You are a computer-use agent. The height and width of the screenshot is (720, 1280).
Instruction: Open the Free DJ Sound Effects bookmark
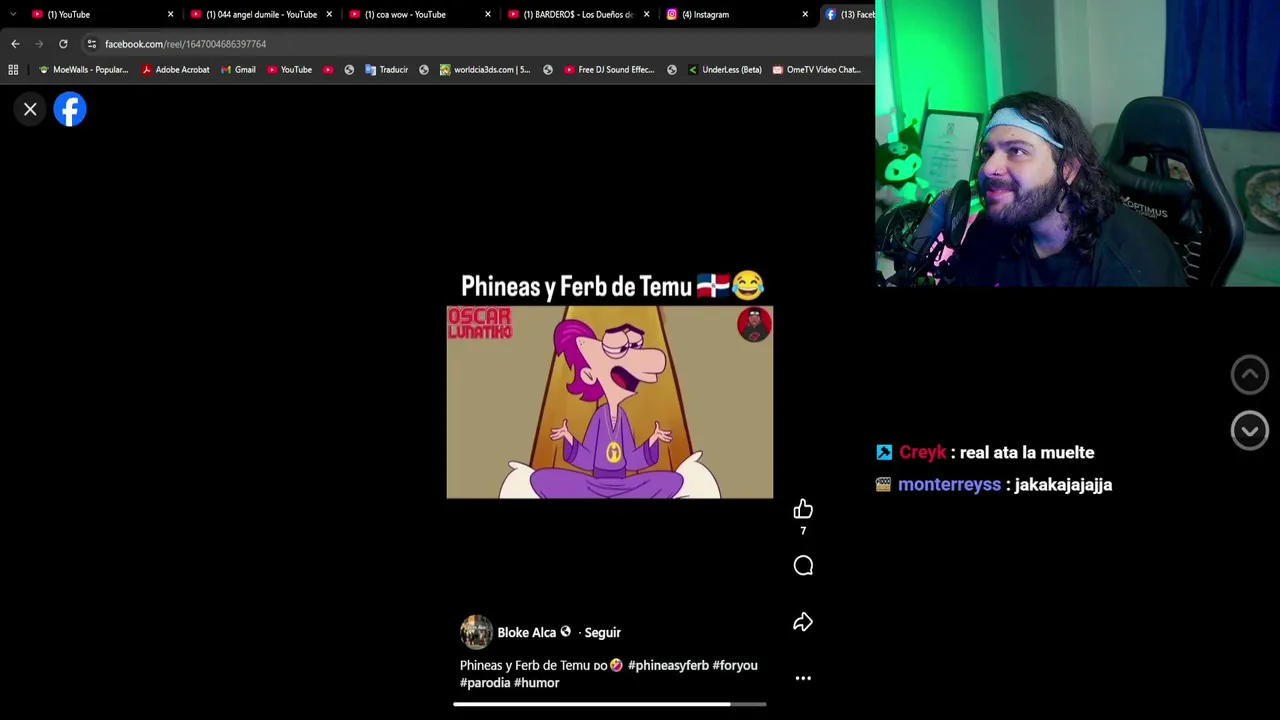pyautogui.click(x=609, y=70)
